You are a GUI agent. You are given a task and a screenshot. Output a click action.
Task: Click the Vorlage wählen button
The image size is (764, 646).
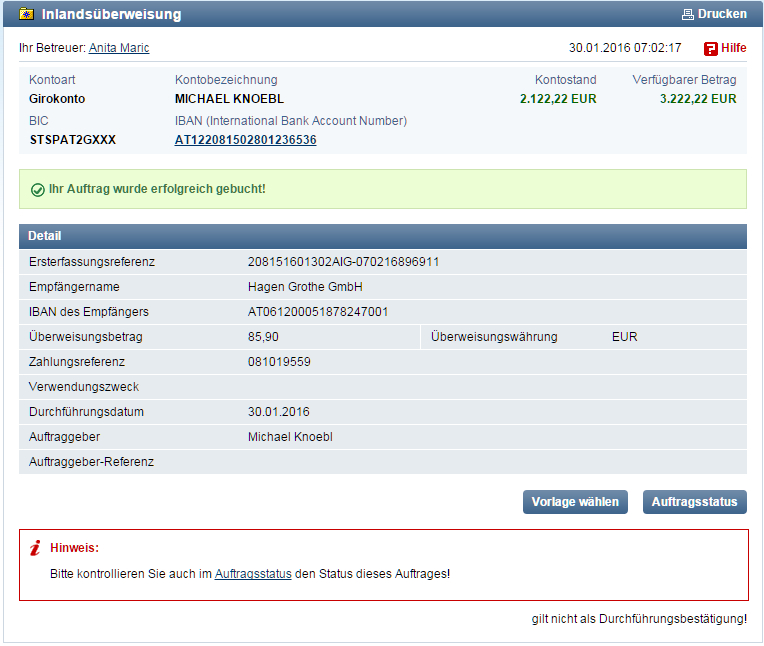point(575,502)
